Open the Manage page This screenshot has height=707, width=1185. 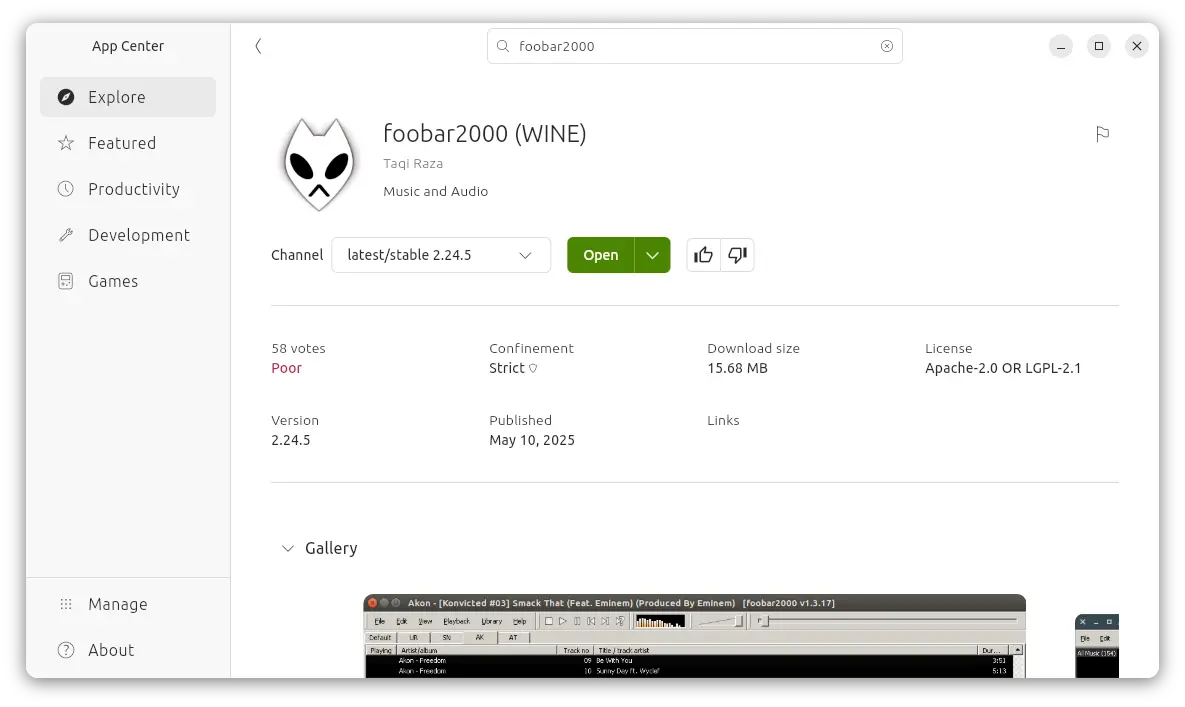coord(128,604)
